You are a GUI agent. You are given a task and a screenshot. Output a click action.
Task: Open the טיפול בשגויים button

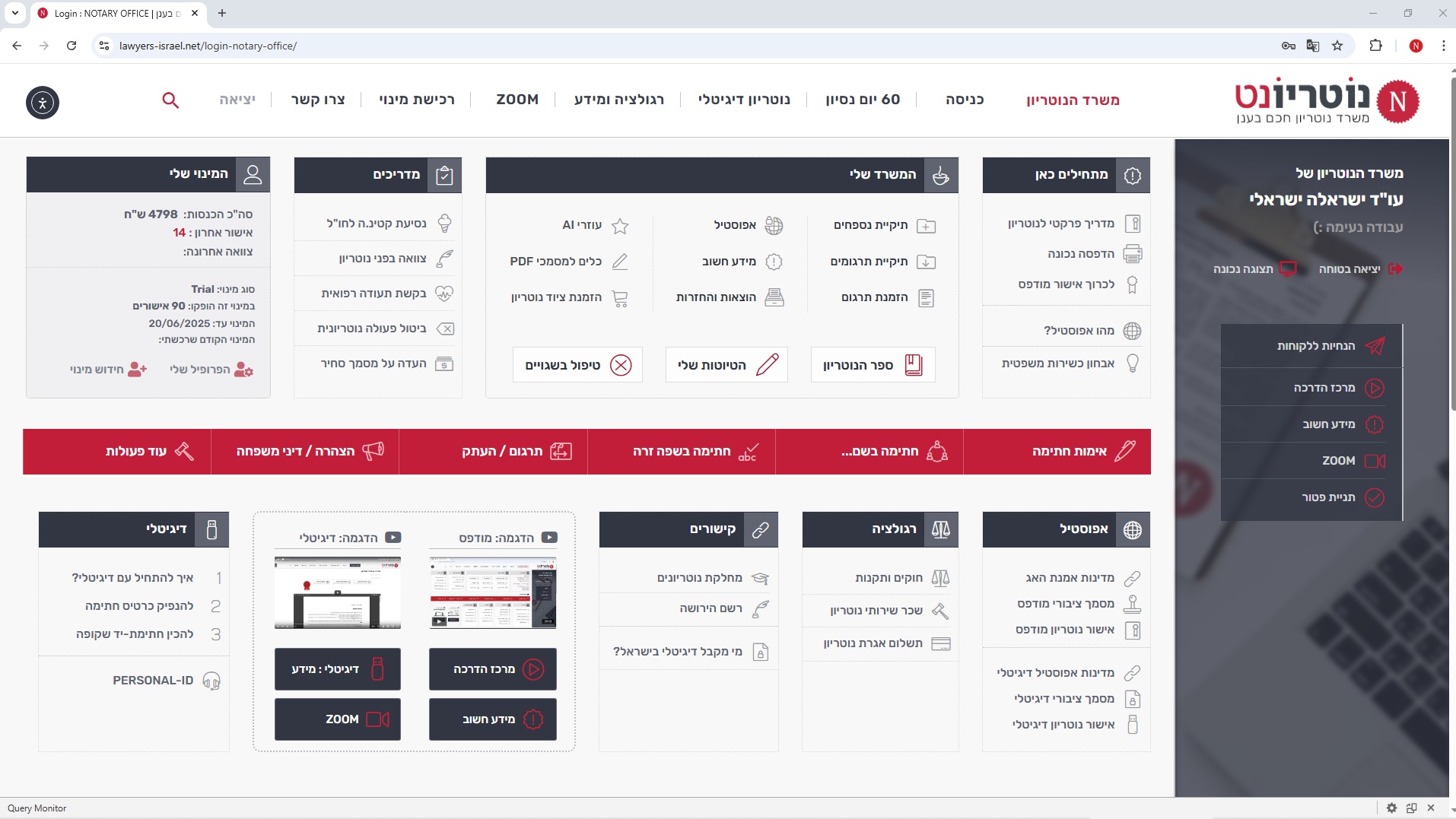tap(577, 365)
